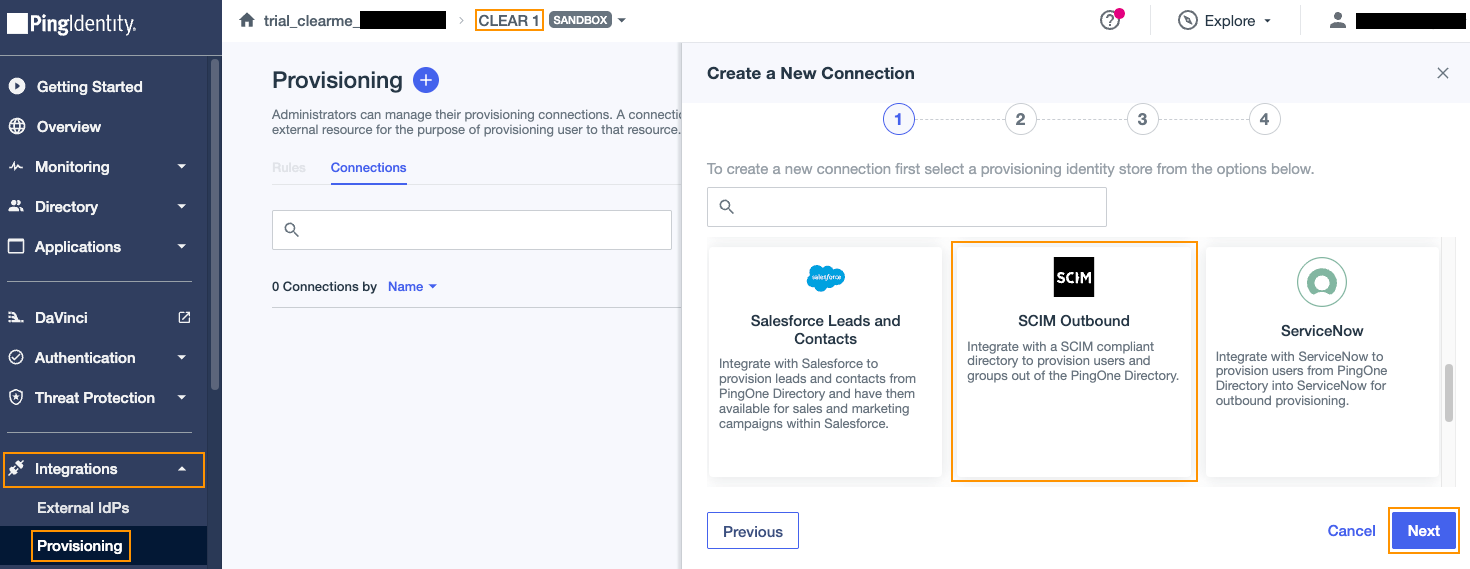
Task: Click the identity store list scrollbar
Action: click(x=1447, y=393)
